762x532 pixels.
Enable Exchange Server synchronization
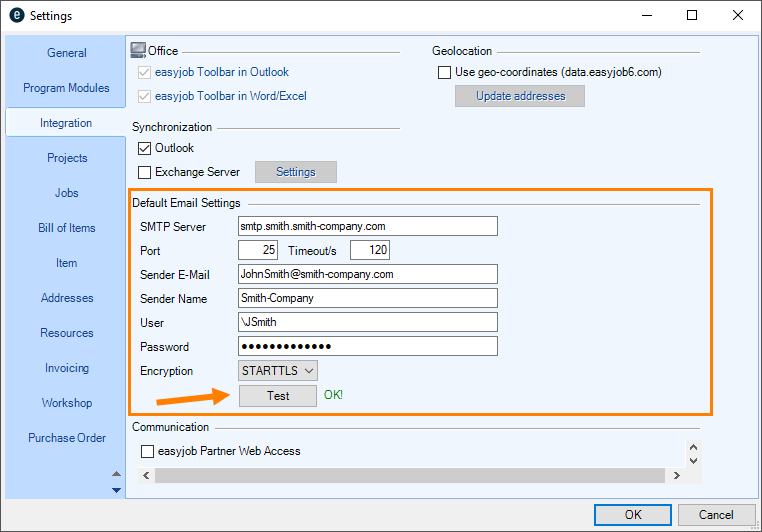coord(144,172)
